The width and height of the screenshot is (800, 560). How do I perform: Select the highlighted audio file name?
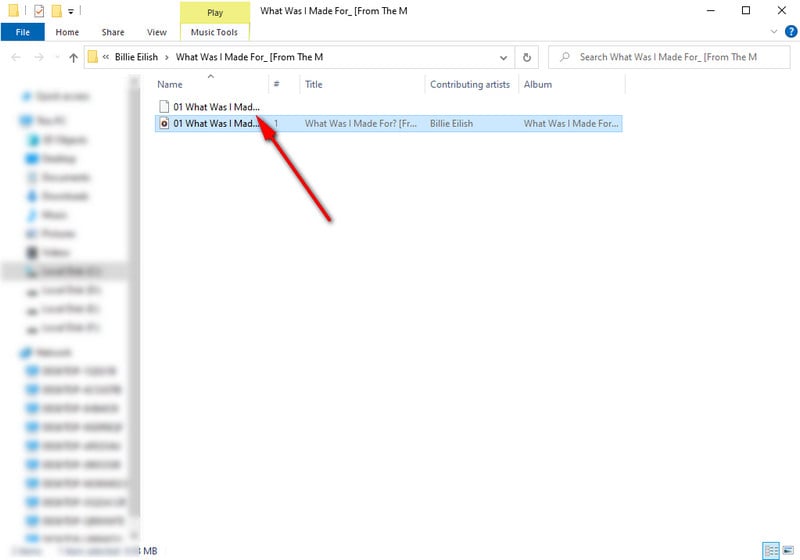216,123
